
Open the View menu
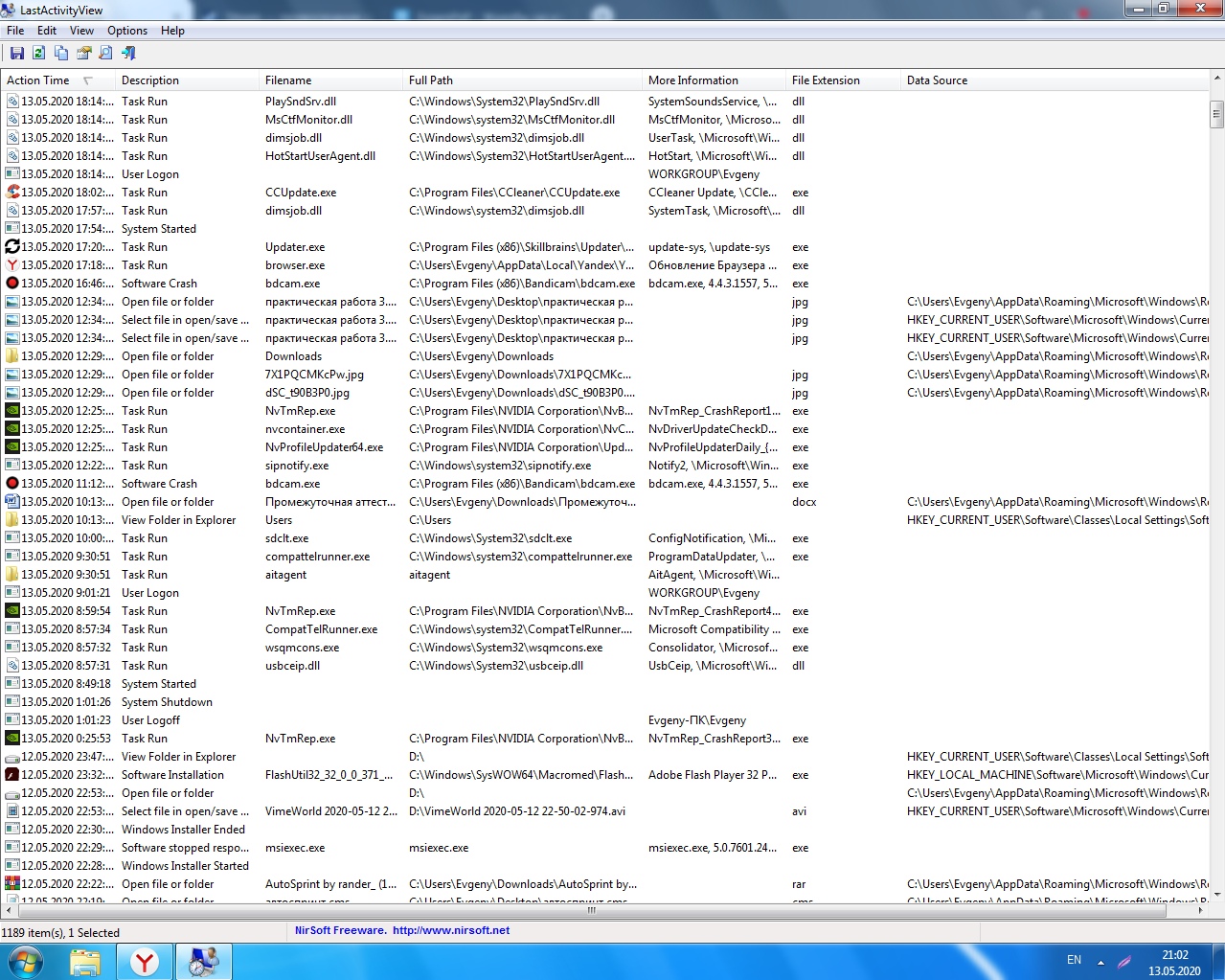tap(82, 31)
